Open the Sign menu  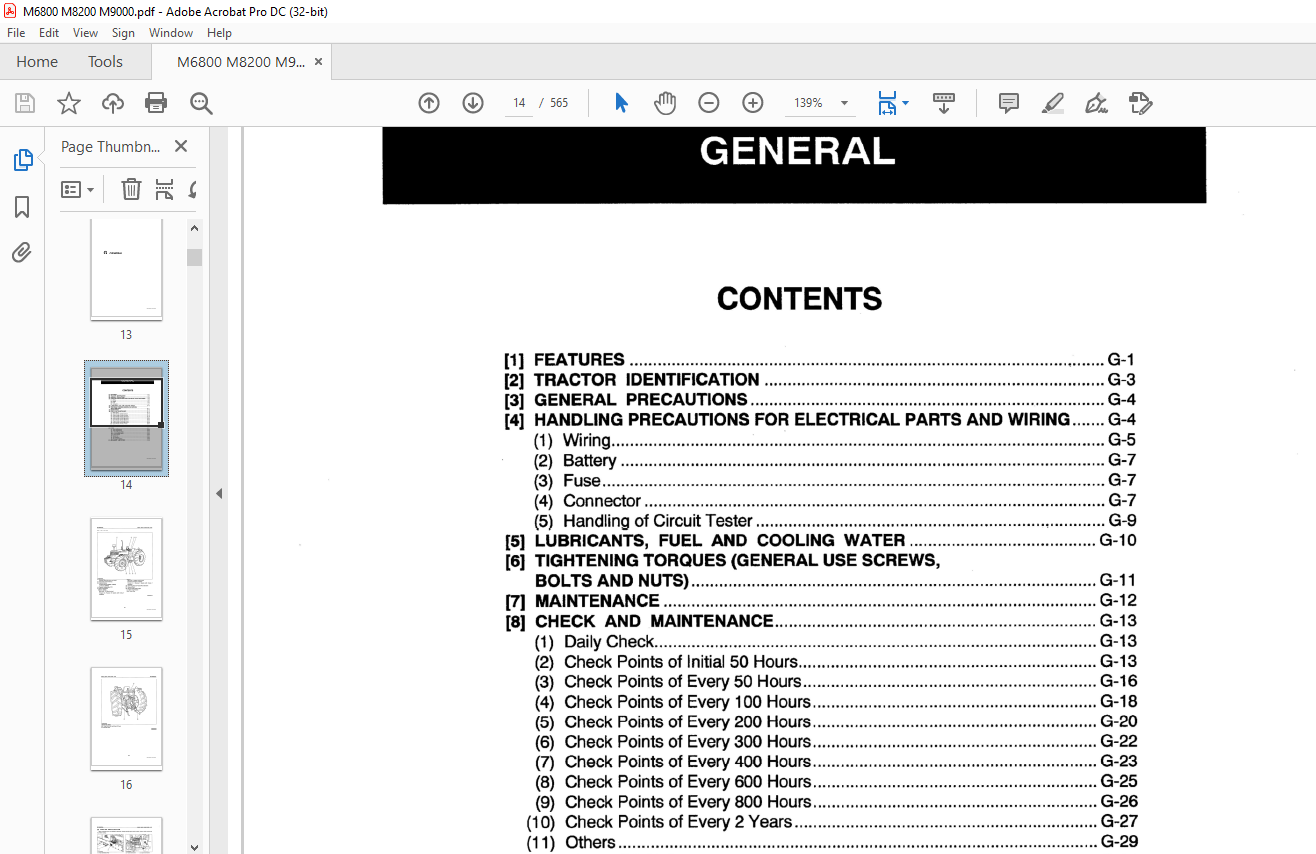123,33
